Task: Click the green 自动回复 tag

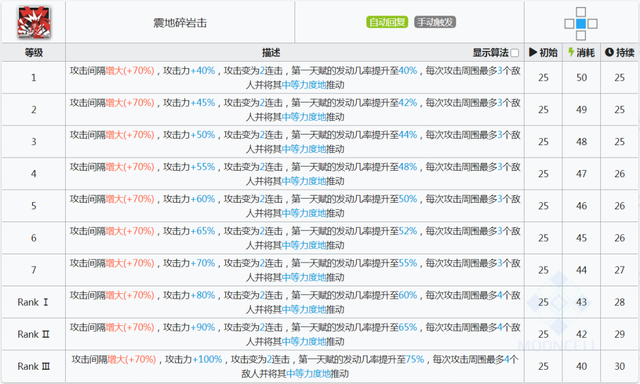Action: tap(387, 22)
